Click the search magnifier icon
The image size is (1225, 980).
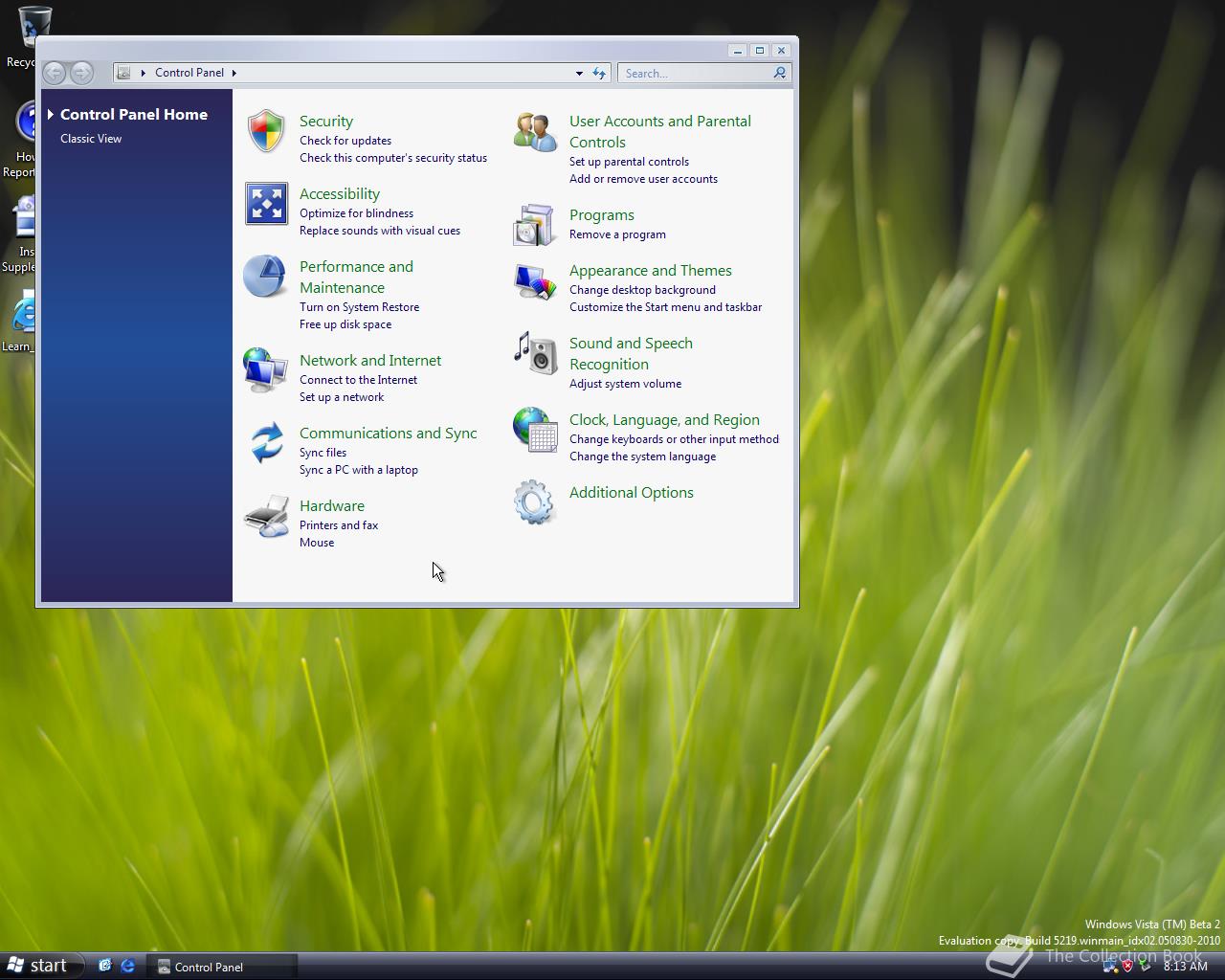click(779, 73)
